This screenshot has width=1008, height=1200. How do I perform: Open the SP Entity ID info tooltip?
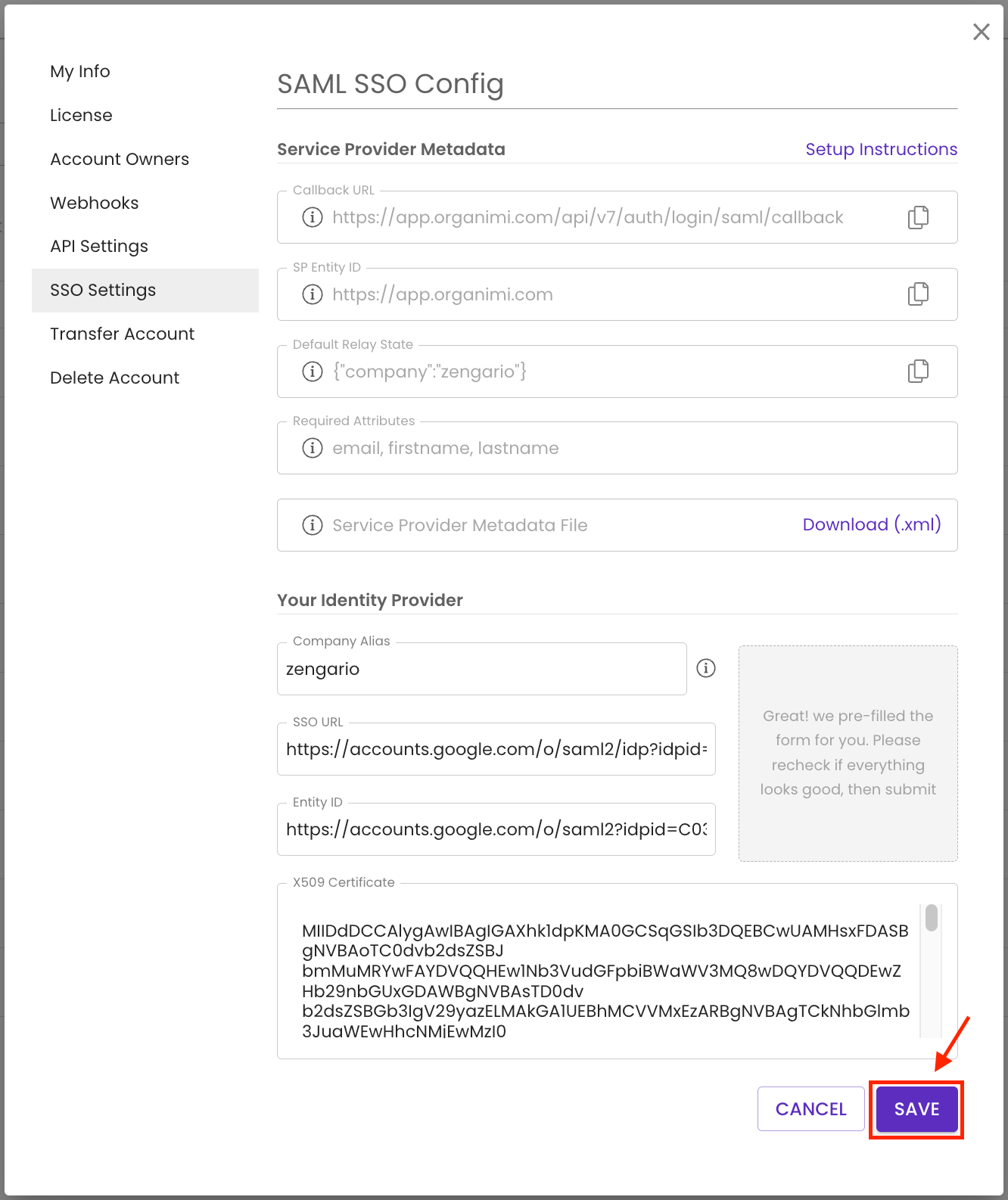[x=312, y=294]
